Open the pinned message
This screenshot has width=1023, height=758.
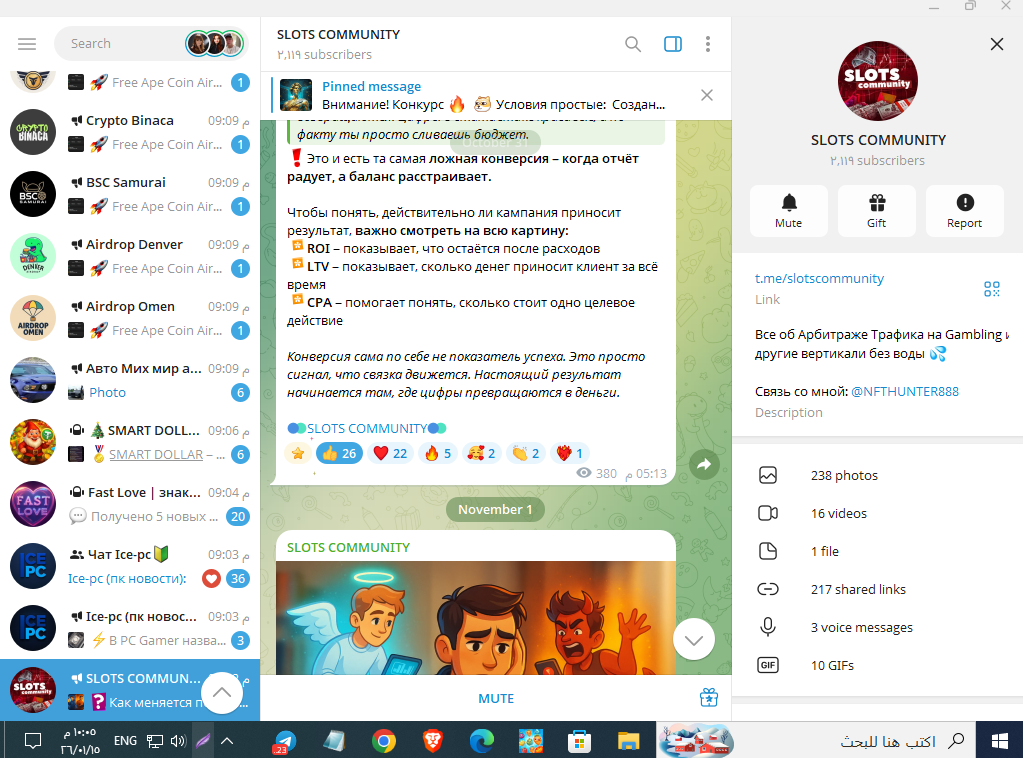point(483,95)
